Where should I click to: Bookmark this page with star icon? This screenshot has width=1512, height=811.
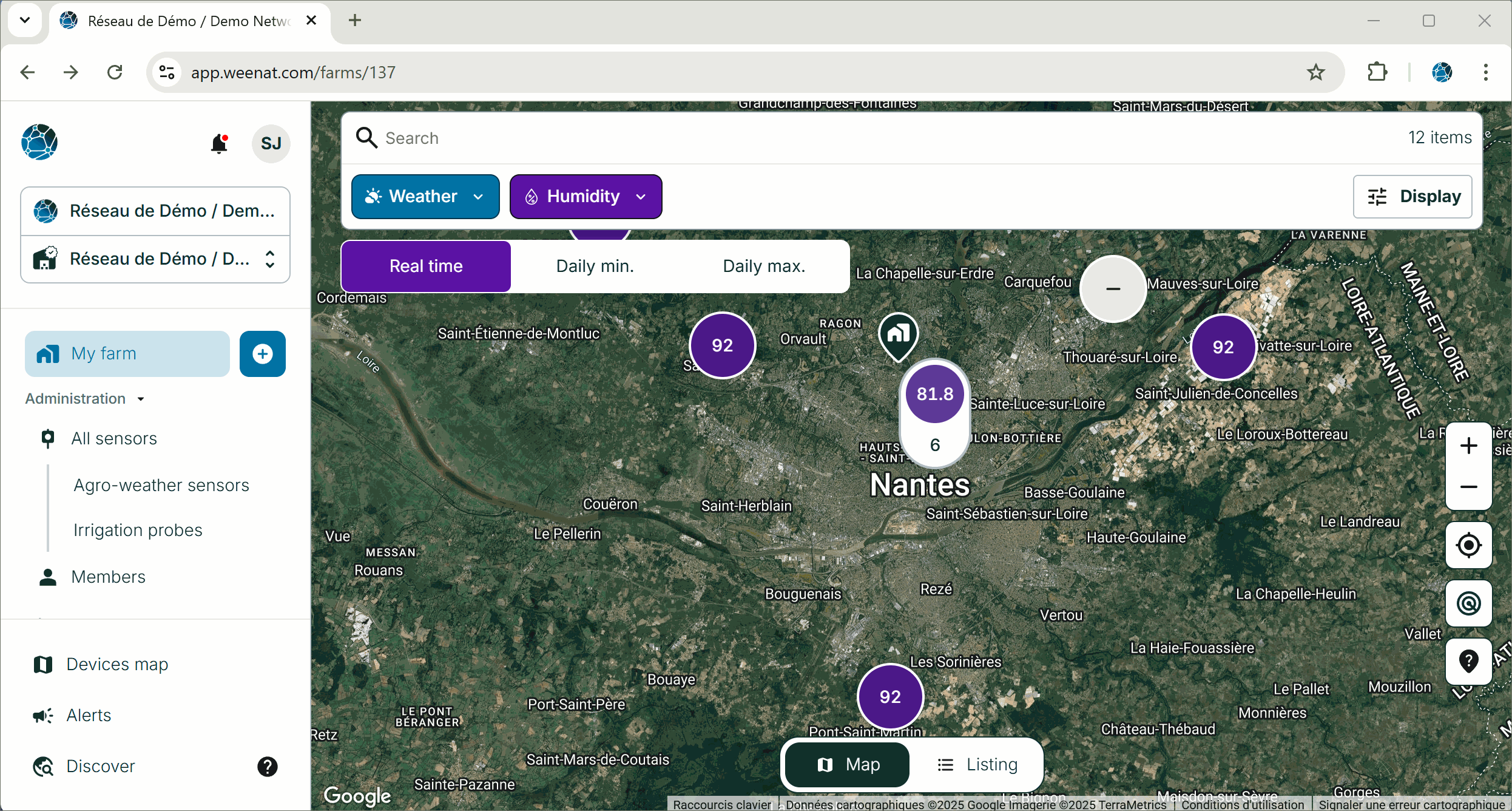tap(1315, 72)
